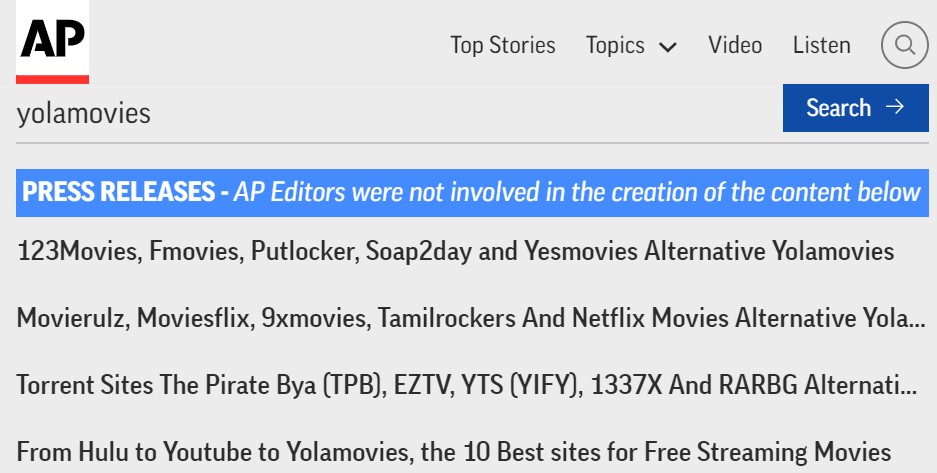The height and width of the screenshot is (473, 937).
Task: Click the blue Search button text
Action: coord(838,108)
